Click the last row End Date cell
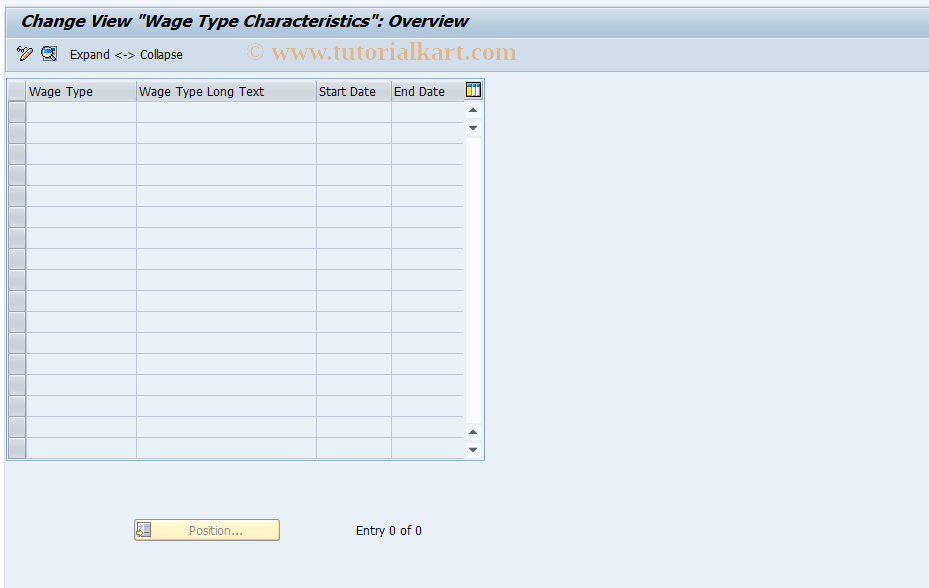This screenshot has height=588, width=929. [x=427, y=448]
